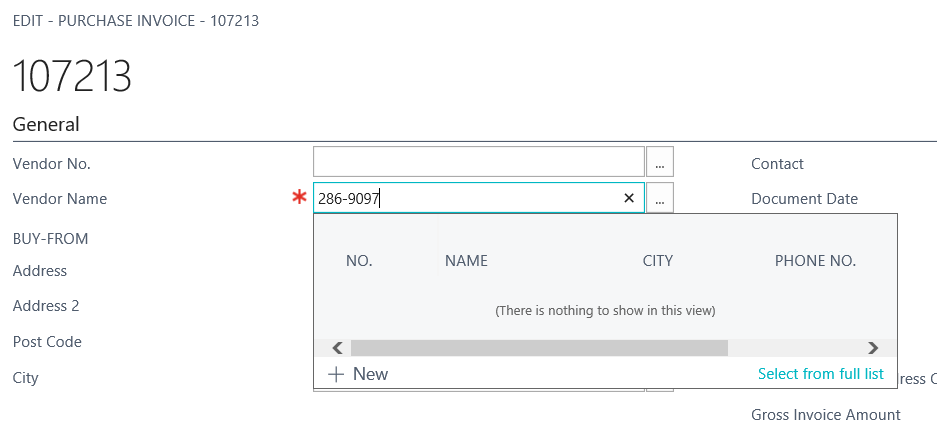
Task: Click the Post Code label
Action: coord(47,342)
